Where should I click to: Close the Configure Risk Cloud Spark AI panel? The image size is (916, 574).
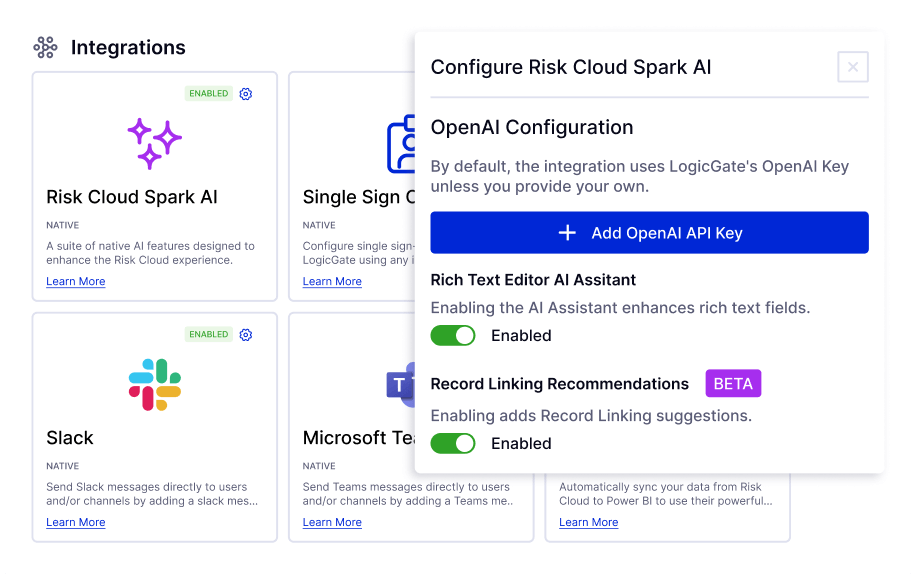[853, 67]
